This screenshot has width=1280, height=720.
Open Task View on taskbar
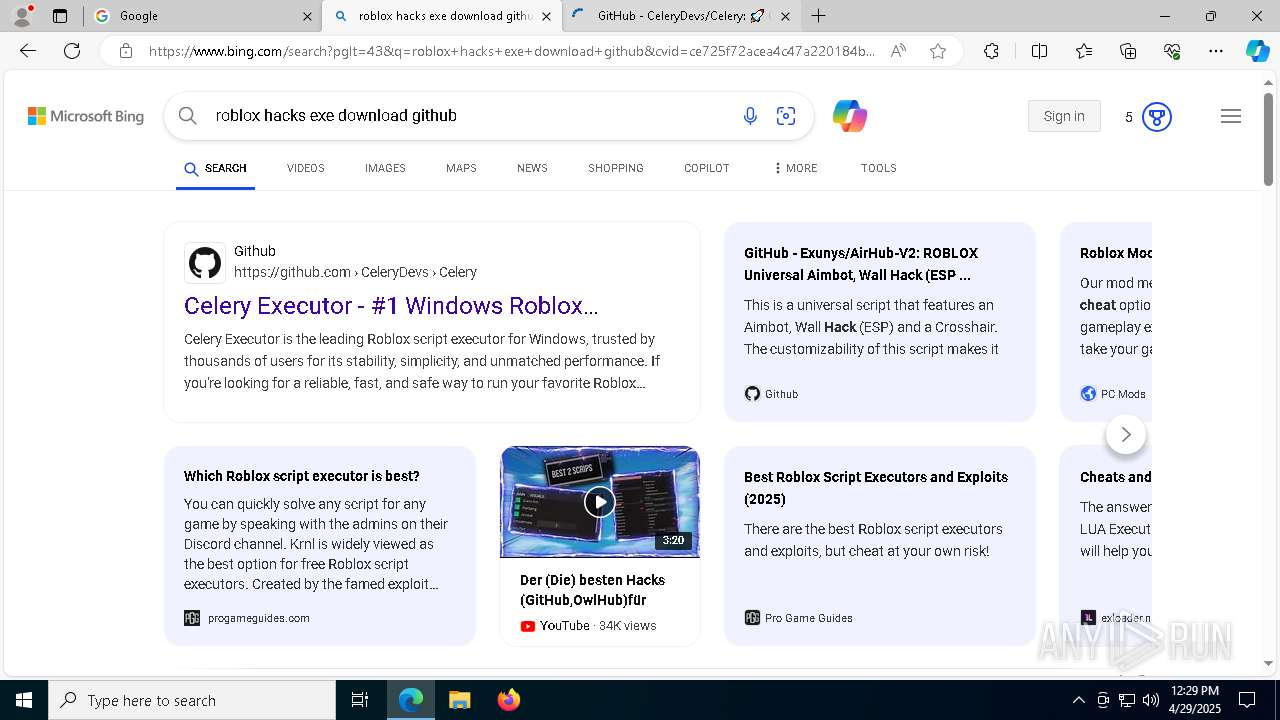(x=360, y=700)
